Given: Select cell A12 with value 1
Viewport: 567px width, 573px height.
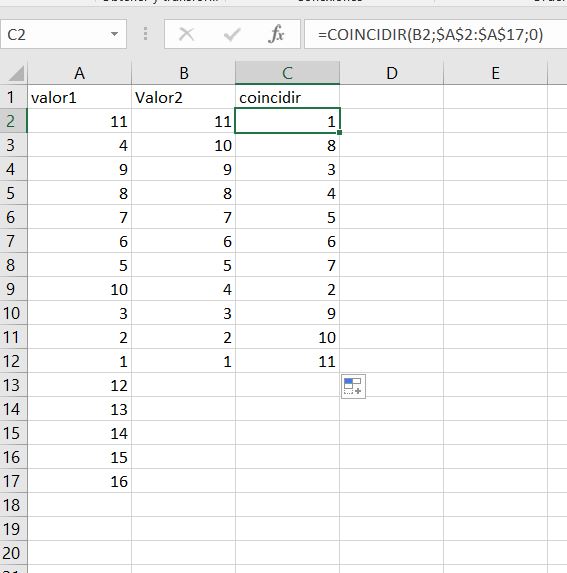Looking at the screenshot, I should click(x=80, y=361).
